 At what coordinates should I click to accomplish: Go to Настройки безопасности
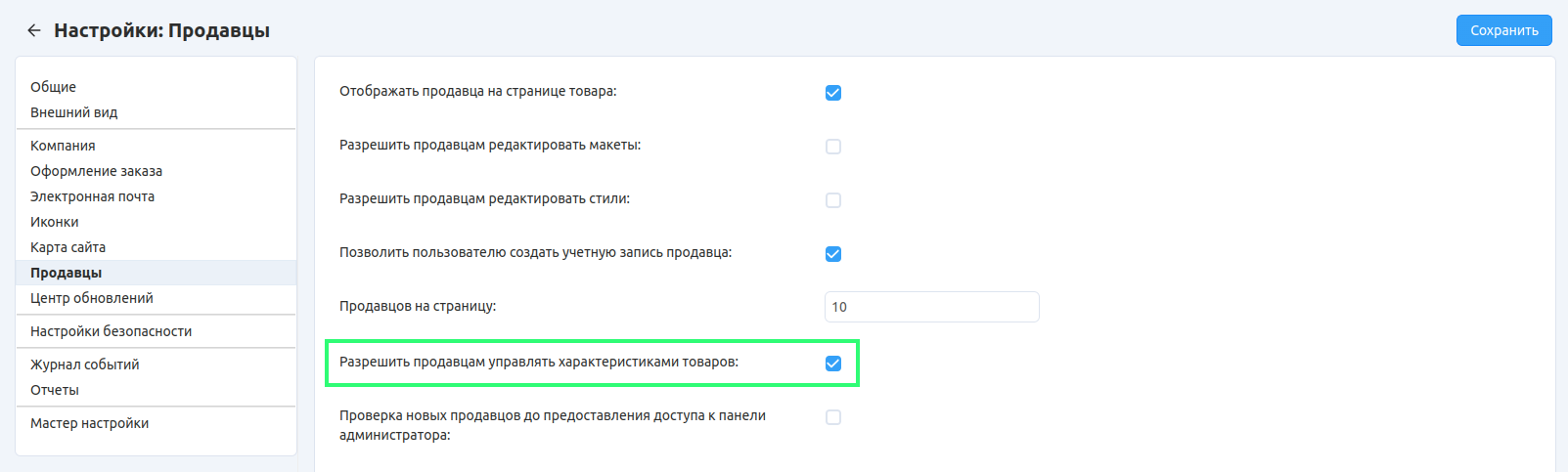pyautogui.click(x=111, y=331)
